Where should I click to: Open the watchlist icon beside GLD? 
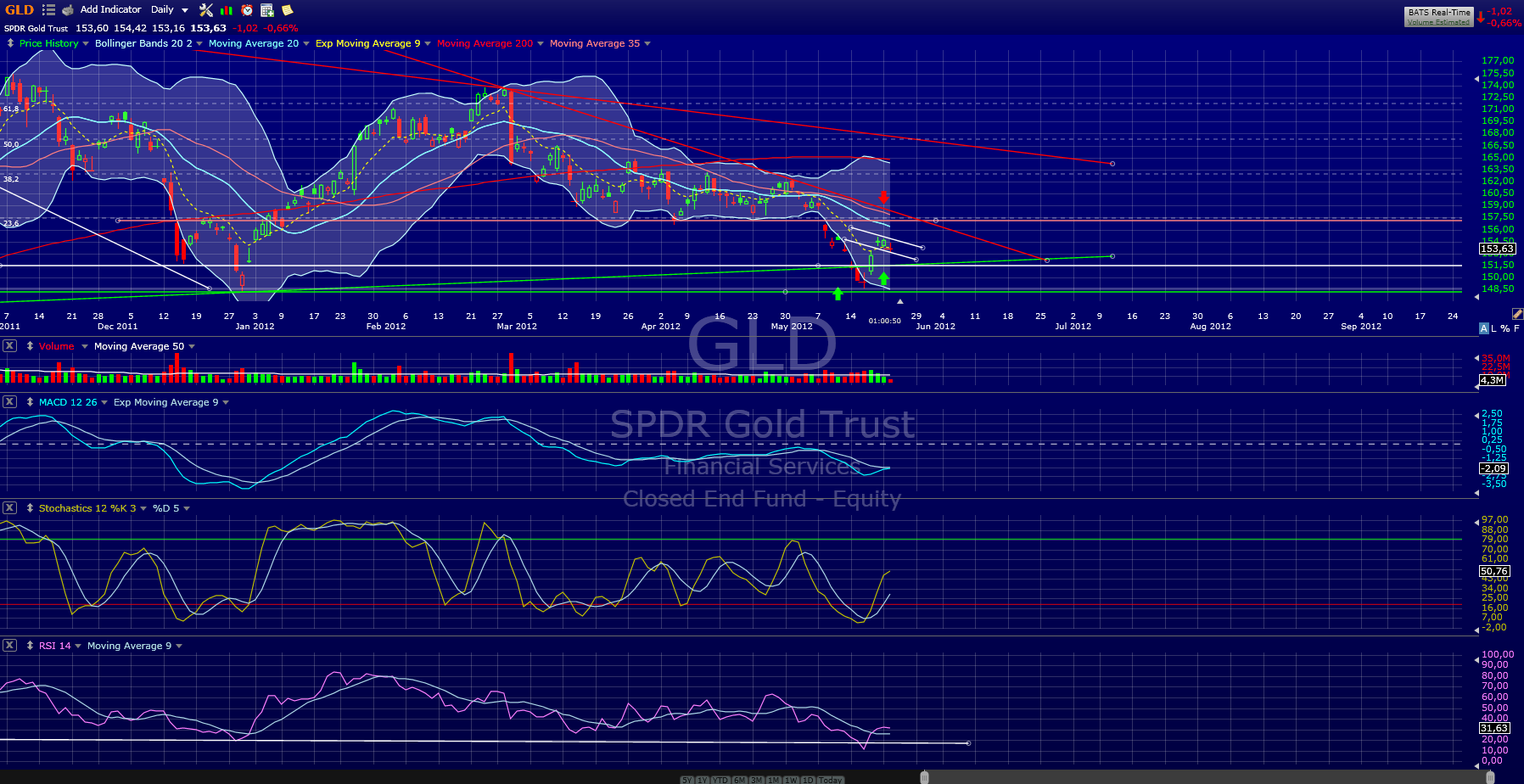tap(48, 10)
